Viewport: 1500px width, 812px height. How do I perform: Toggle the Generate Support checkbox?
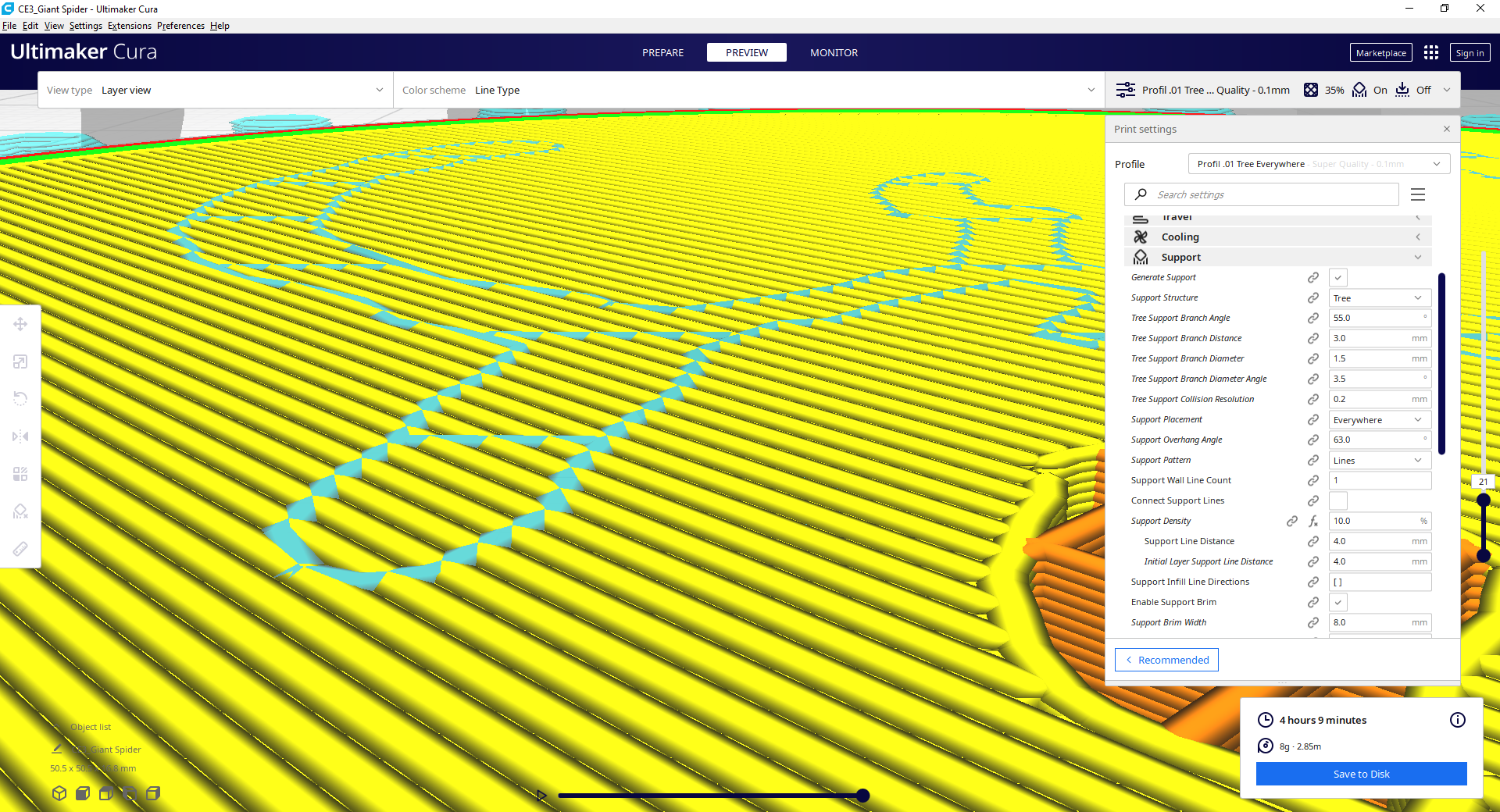tap(1338, 278)
